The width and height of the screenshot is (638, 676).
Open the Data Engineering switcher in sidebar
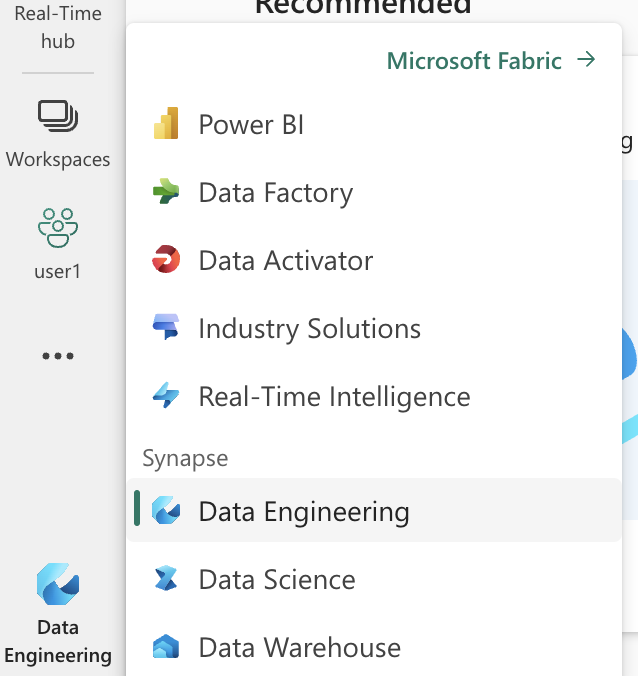[x=58, y=613]
